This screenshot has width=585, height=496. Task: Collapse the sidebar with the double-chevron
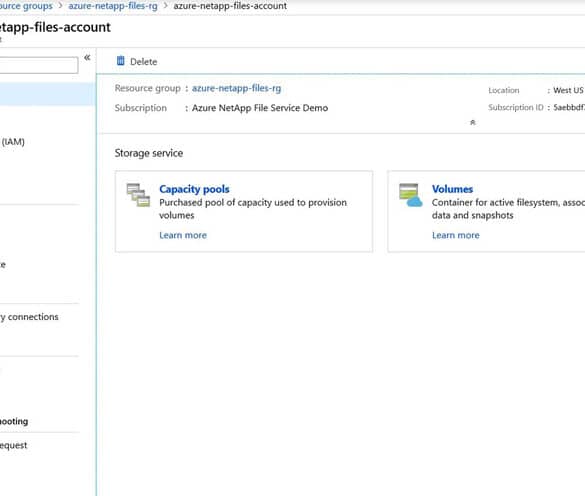pos(87,57)
